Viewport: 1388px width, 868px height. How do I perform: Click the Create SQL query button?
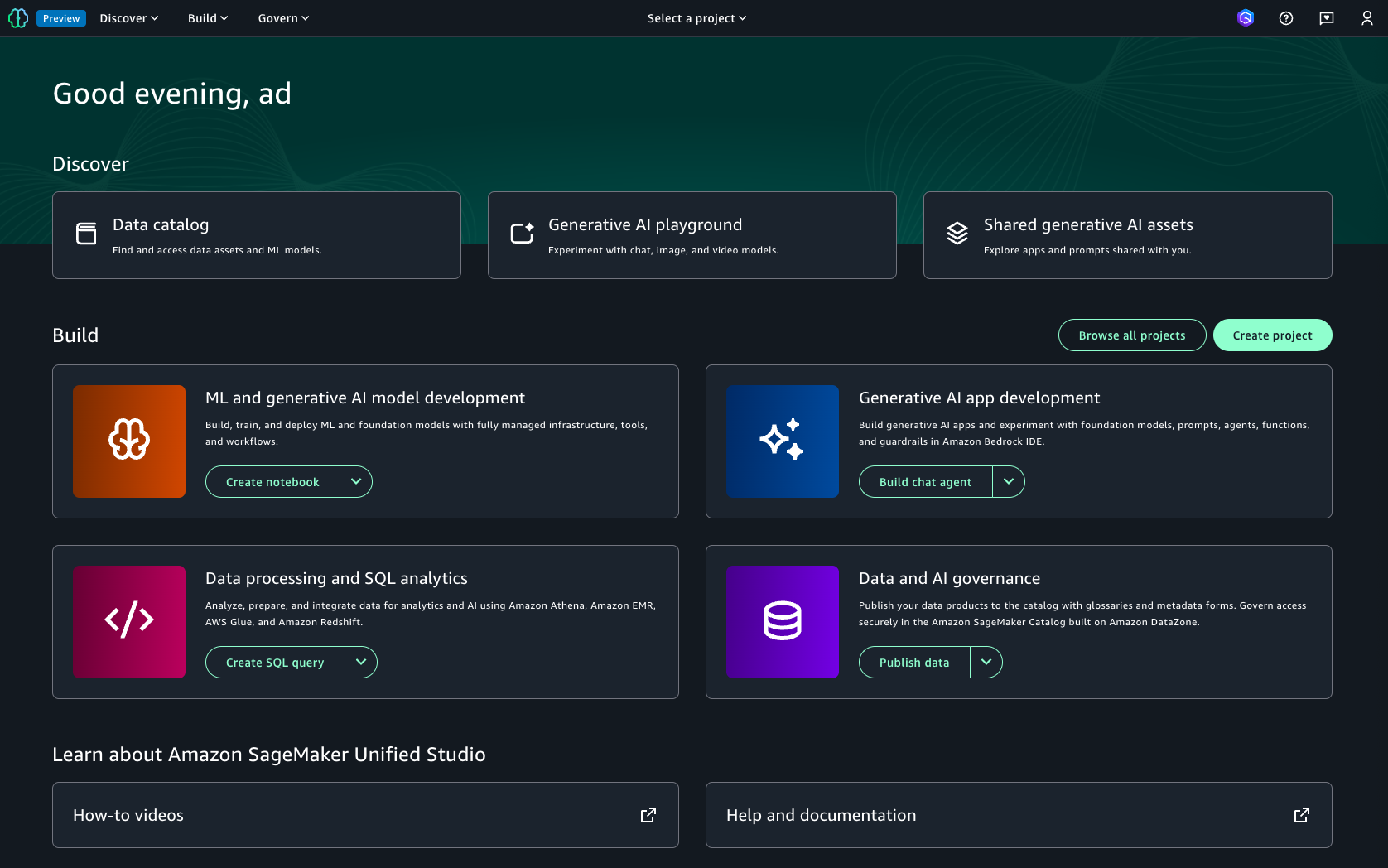pos(275,663)
